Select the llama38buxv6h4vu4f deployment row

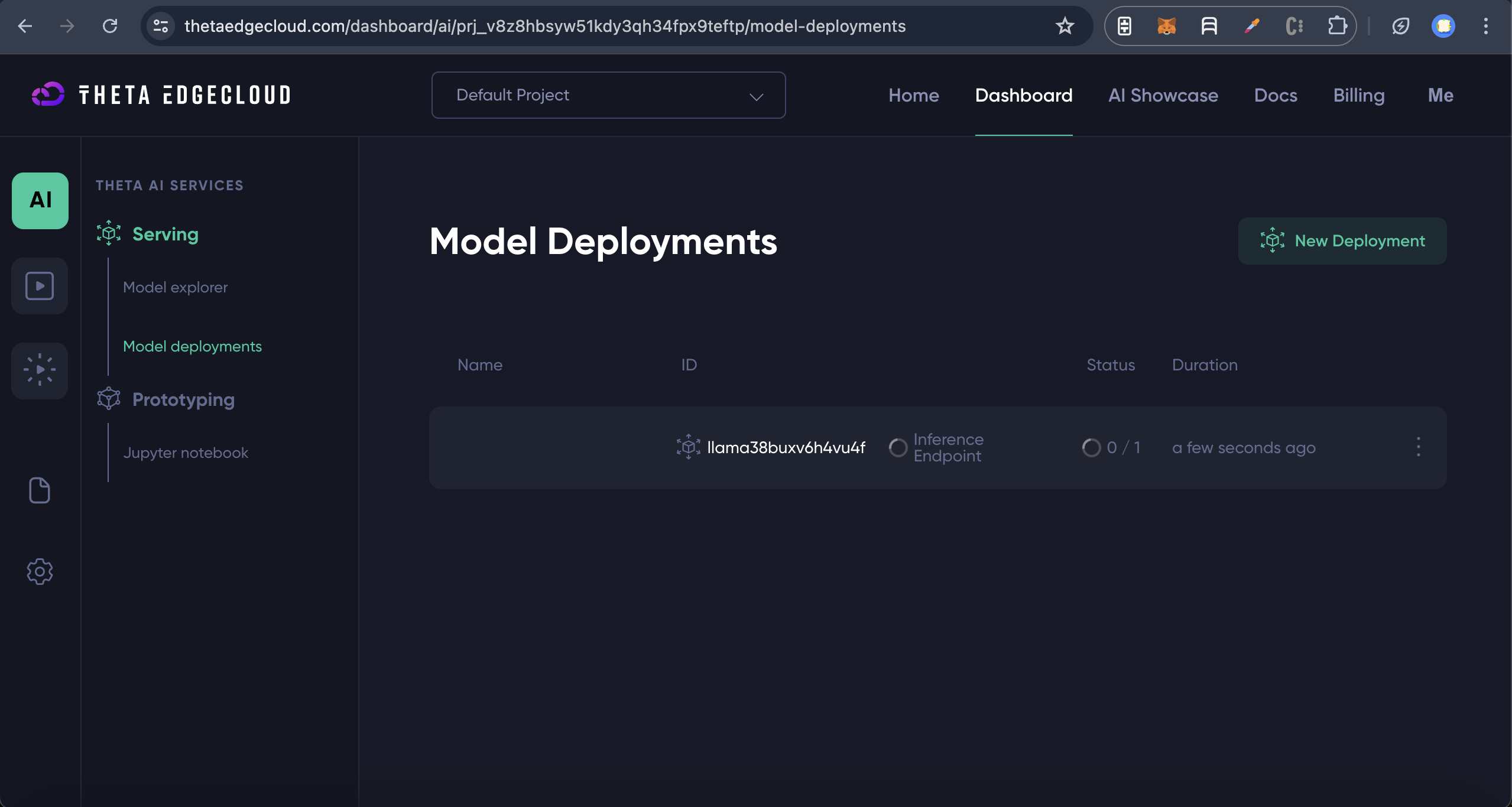tap(786, 448)
